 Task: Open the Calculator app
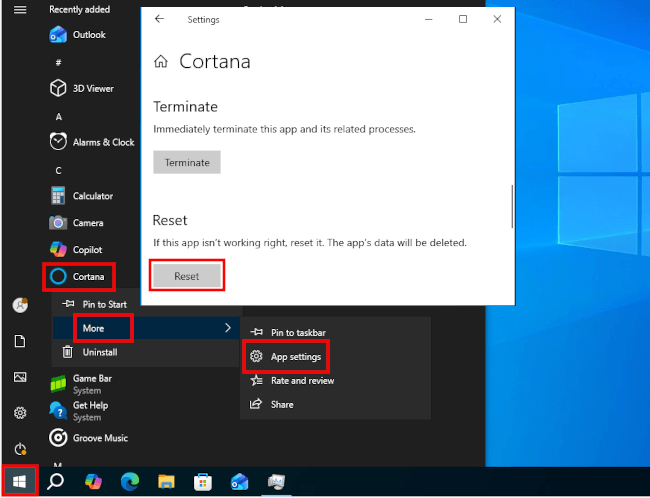point(81,196)
